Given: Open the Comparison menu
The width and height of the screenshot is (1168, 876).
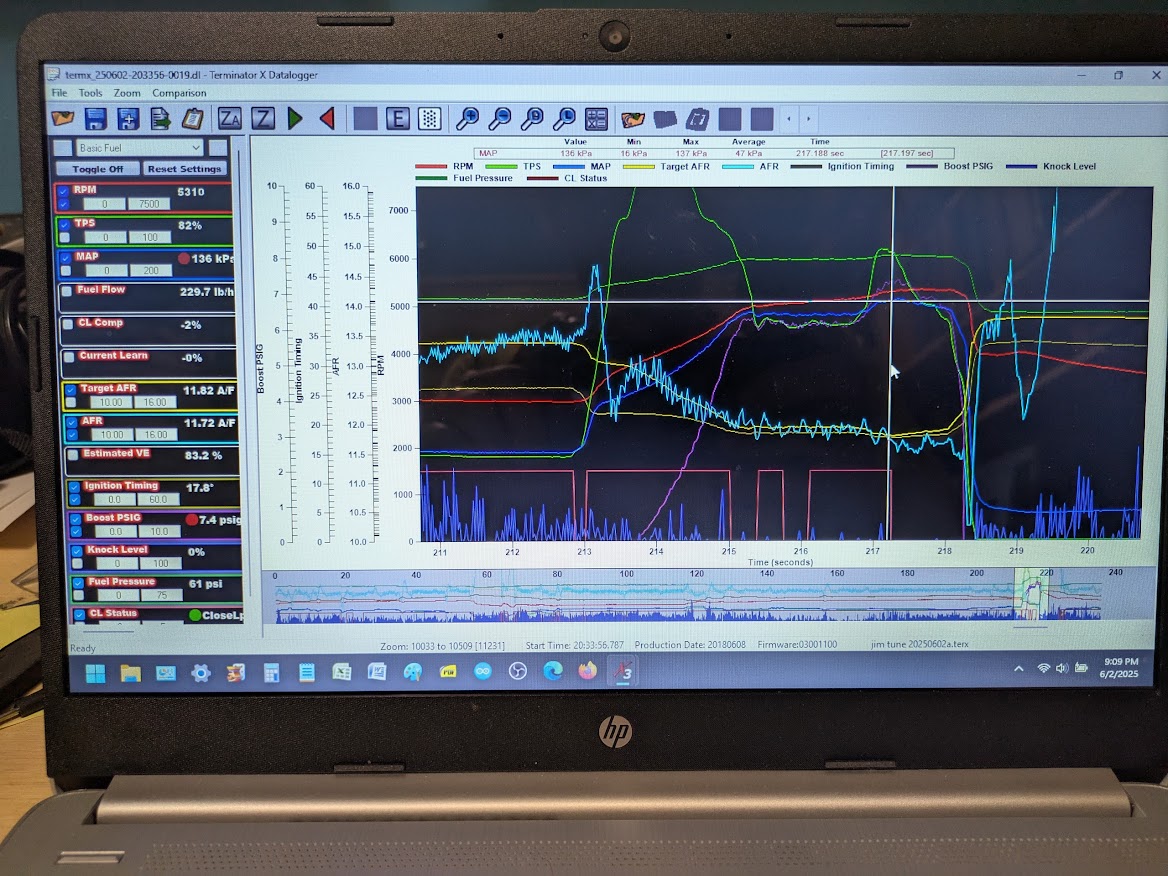Looking at the screenshot, I should pos(179,93).
